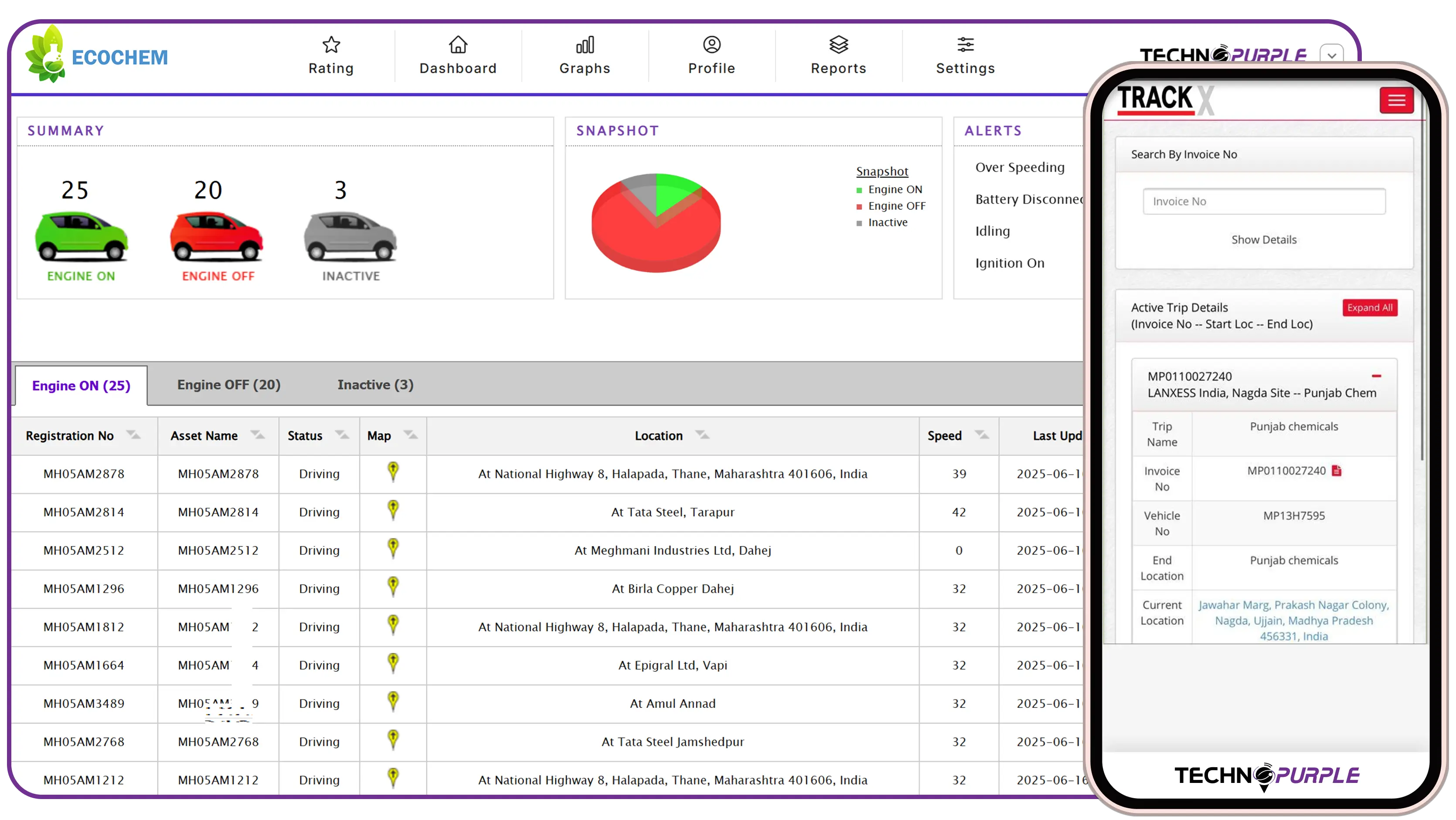
Task: Click the map pin for MH05AM2768
Action: 393,740
